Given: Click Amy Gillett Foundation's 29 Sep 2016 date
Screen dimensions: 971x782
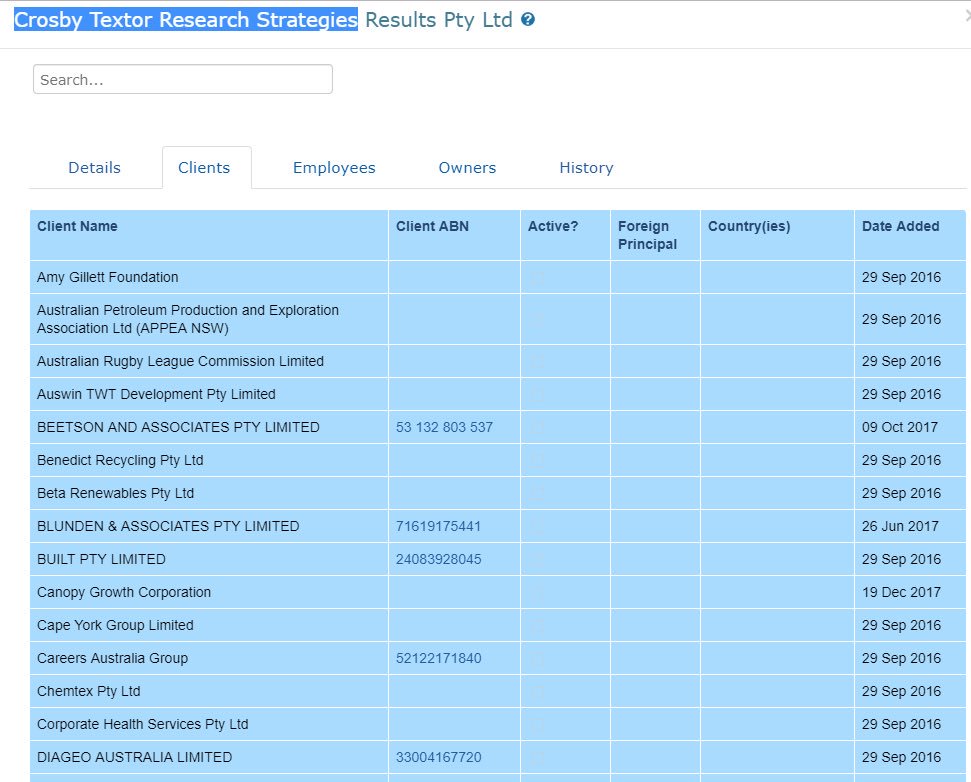Looking at the screenshot, I should pos(901,277).
